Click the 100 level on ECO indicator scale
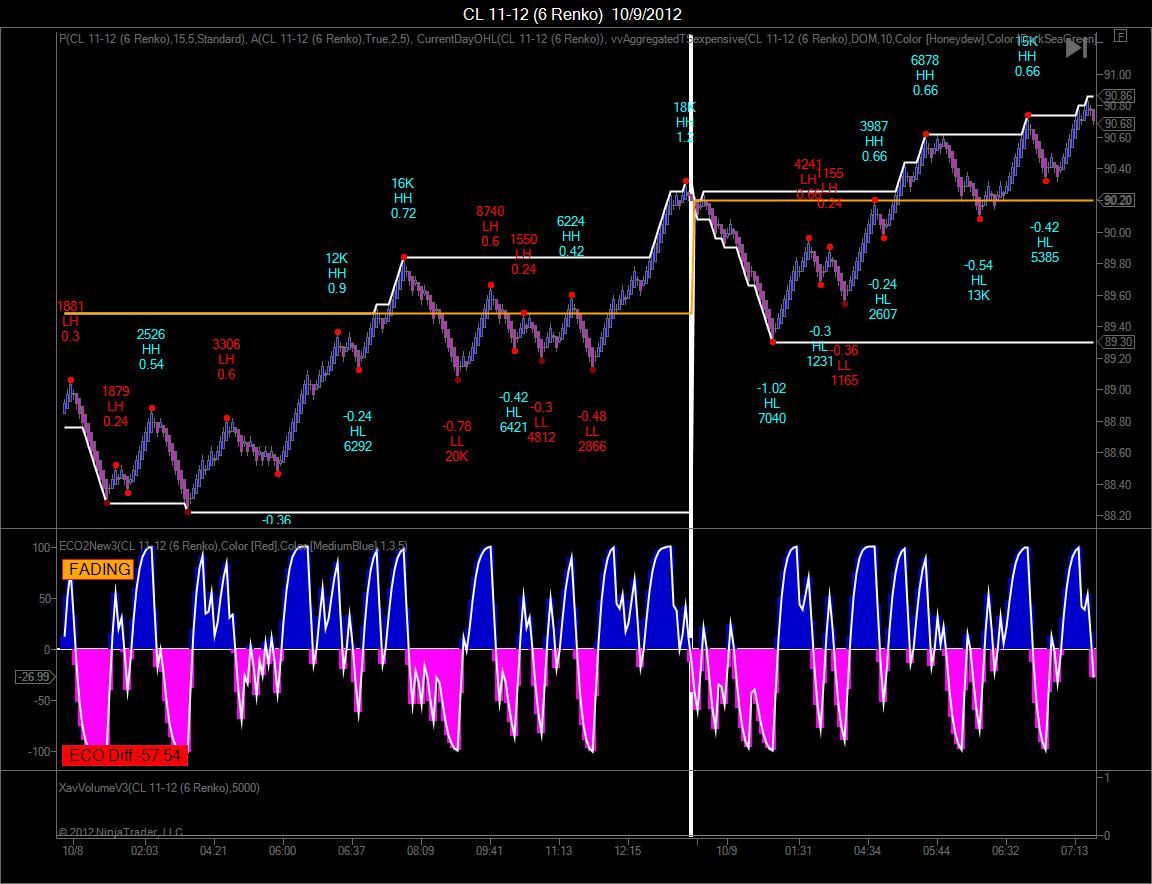 pos(41,548)
